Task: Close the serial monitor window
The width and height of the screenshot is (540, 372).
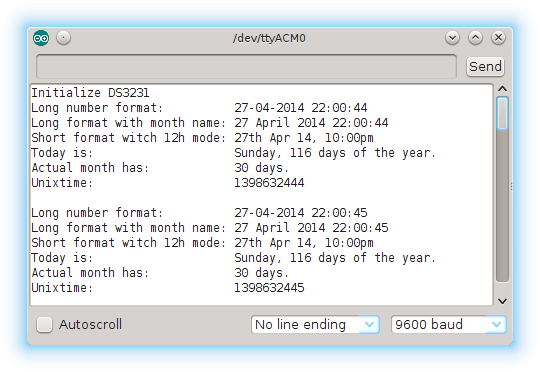Action: point(498,38)
